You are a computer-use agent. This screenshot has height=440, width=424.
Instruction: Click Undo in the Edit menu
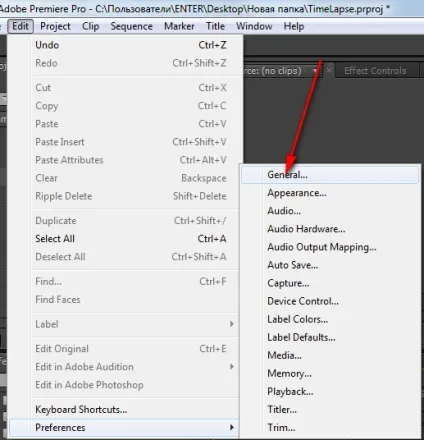pyautogui.click(x=123, y=45)
